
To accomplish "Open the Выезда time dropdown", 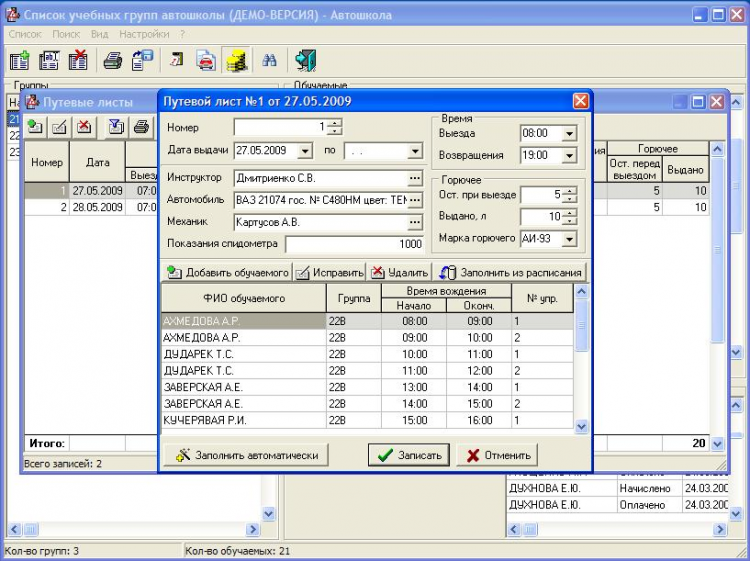I will [x=569, y=133].
